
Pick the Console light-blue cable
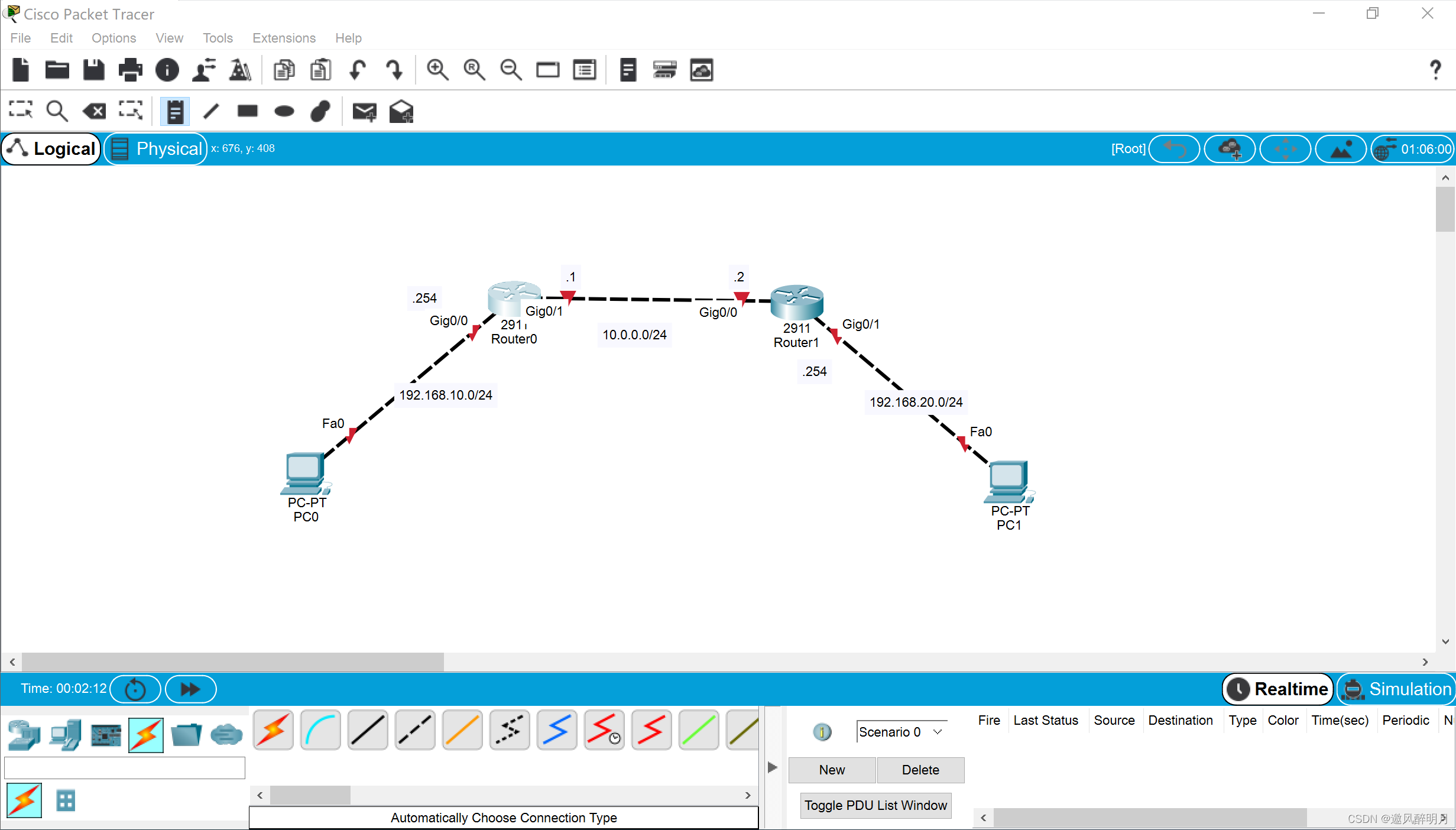click(320, 730)
